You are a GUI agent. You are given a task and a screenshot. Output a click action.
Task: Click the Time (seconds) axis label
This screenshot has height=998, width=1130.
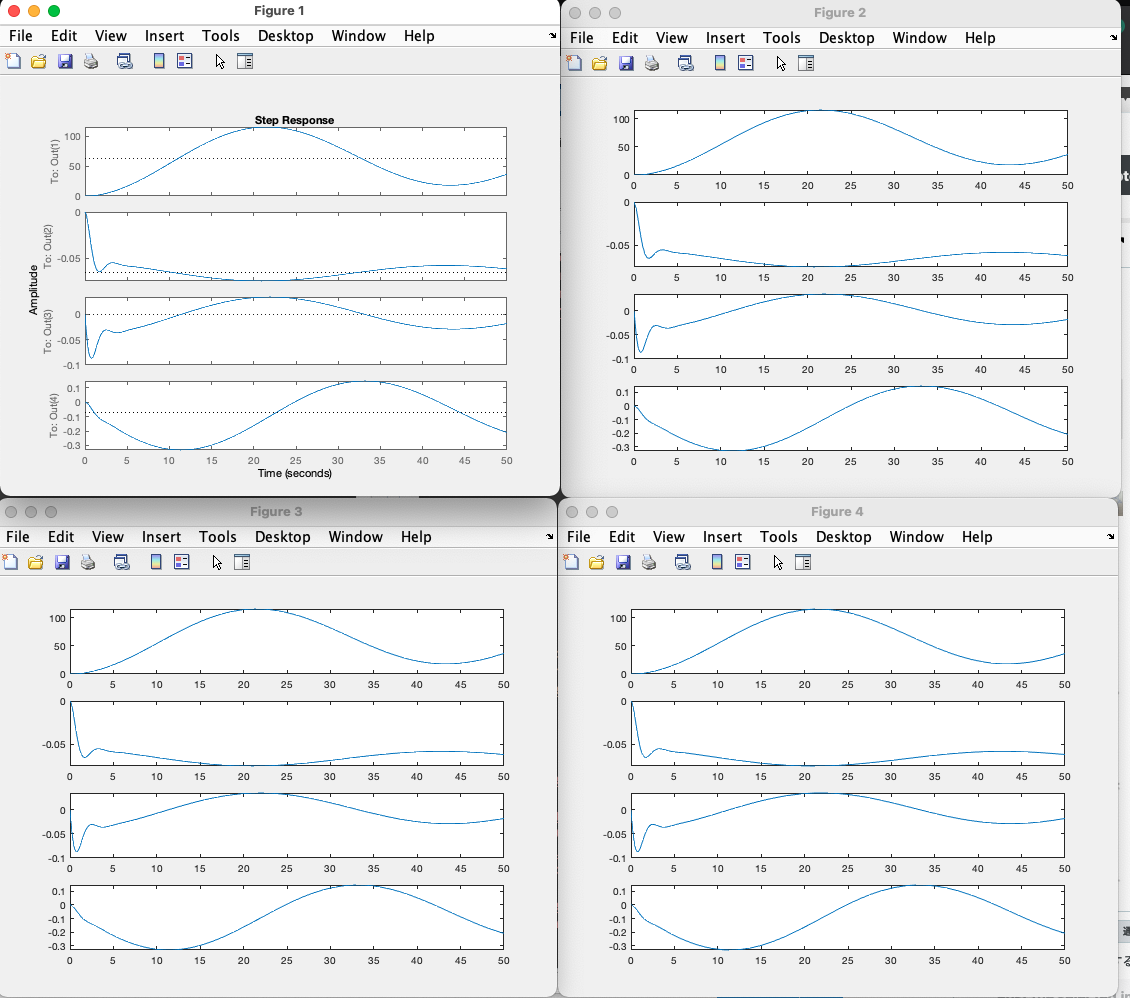(x=295, y=473)
